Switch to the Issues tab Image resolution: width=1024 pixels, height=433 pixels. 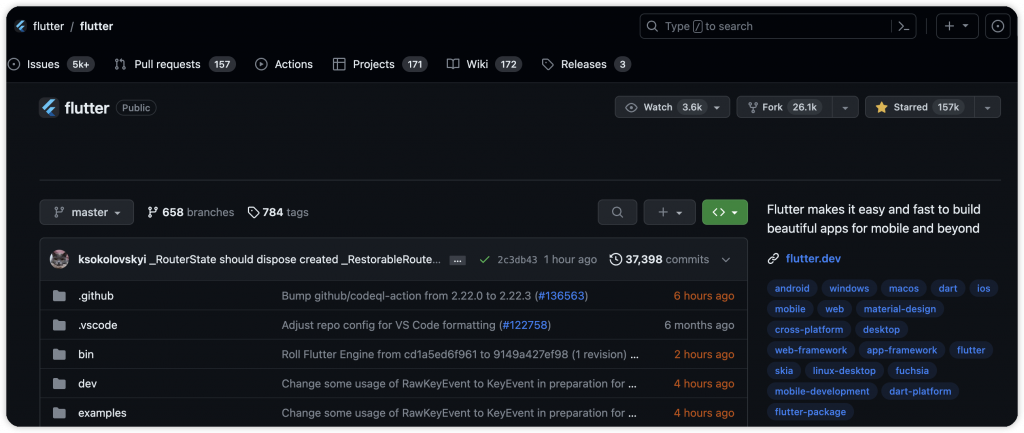[x=51, y=64]
